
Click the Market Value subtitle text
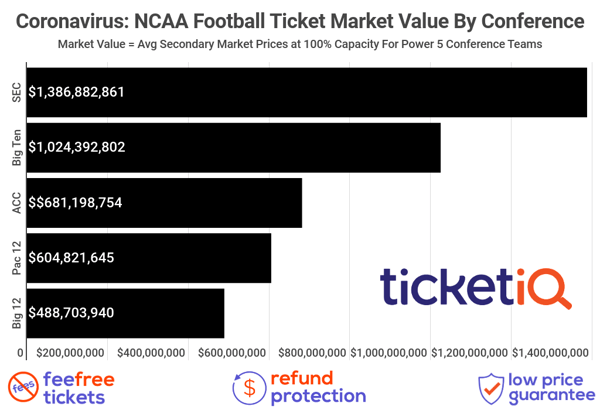coord(300,44)
